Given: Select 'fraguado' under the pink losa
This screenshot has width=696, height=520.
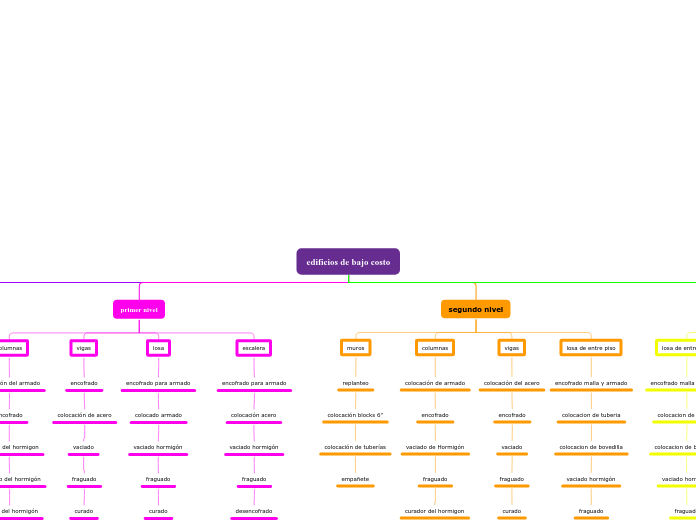Looking at the screenshot, I should pos(158,479).
